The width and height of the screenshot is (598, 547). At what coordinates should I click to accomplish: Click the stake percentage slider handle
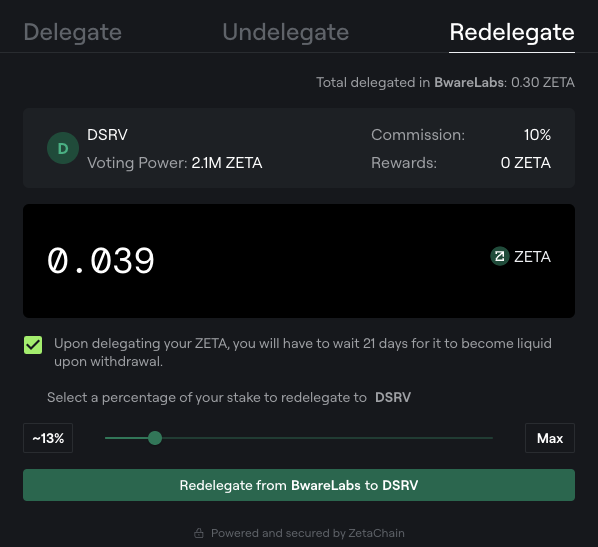click(x=155, y=438)
